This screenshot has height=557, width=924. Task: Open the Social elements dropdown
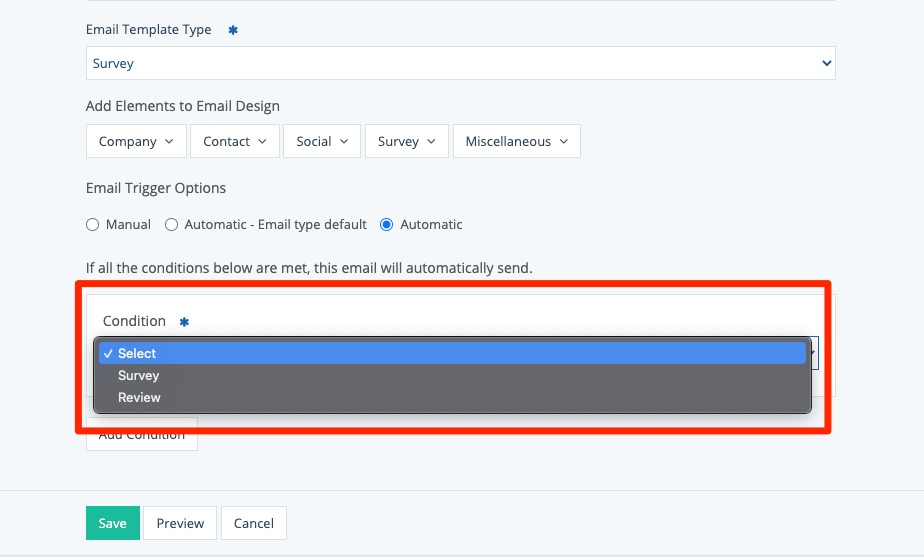click(x=321, y=141)
